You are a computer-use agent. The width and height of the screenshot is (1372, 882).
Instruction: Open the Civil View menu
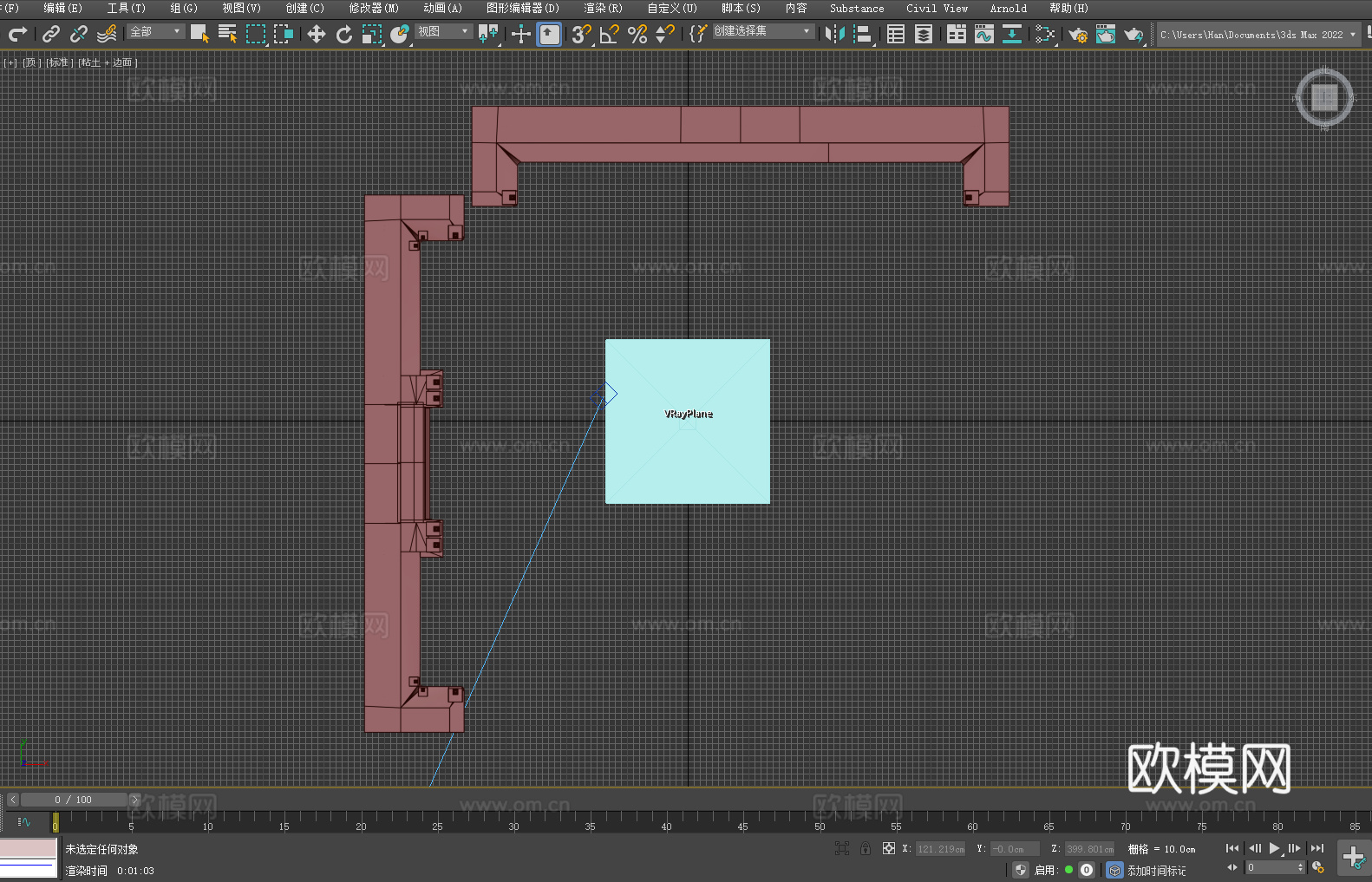pyautogui.click(x=937, y=8)
